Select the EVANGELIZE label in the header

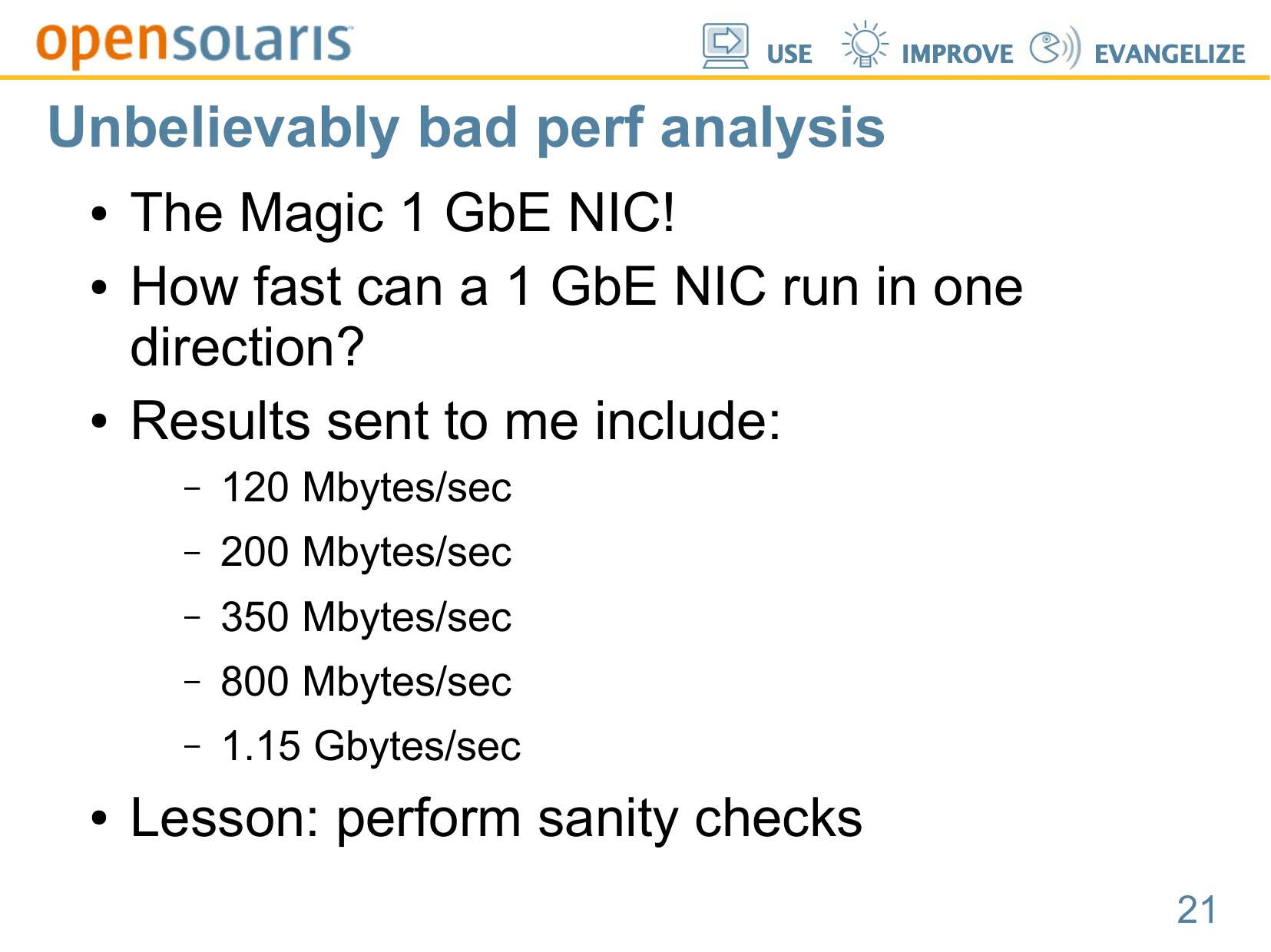pyautogui.click(x=1169, y=54)
